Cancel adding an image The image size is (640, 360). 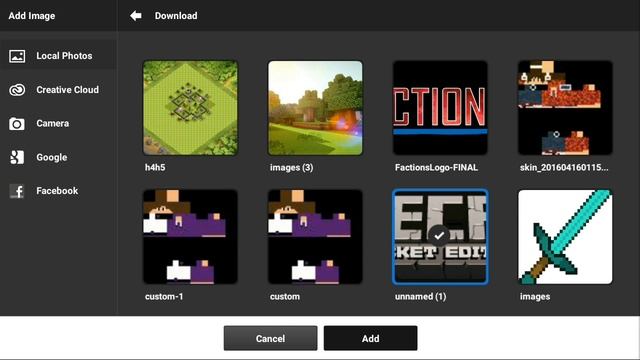pyautogui.click(x=270, y=338)
